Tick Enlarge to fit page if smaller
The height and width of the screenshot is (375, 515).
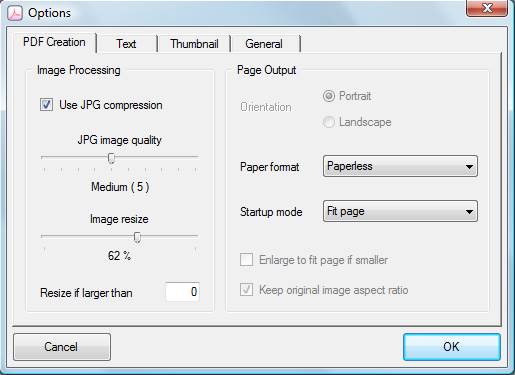246,260
